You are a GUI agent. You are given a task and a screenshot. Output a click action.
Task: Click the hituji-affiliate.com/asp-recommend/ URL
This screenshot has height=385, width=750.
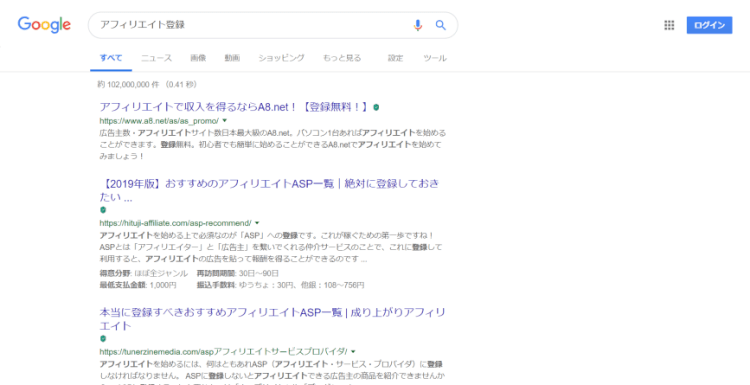click(x=176, y=223)
